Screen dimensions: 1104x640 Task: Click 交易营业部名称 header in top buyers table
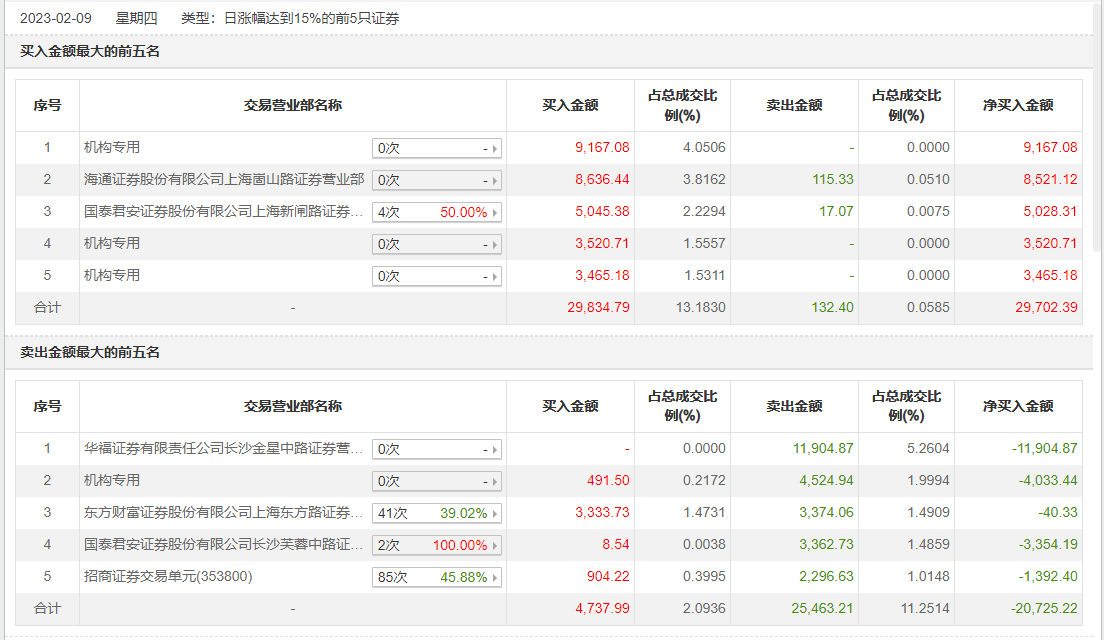(293, 105)
